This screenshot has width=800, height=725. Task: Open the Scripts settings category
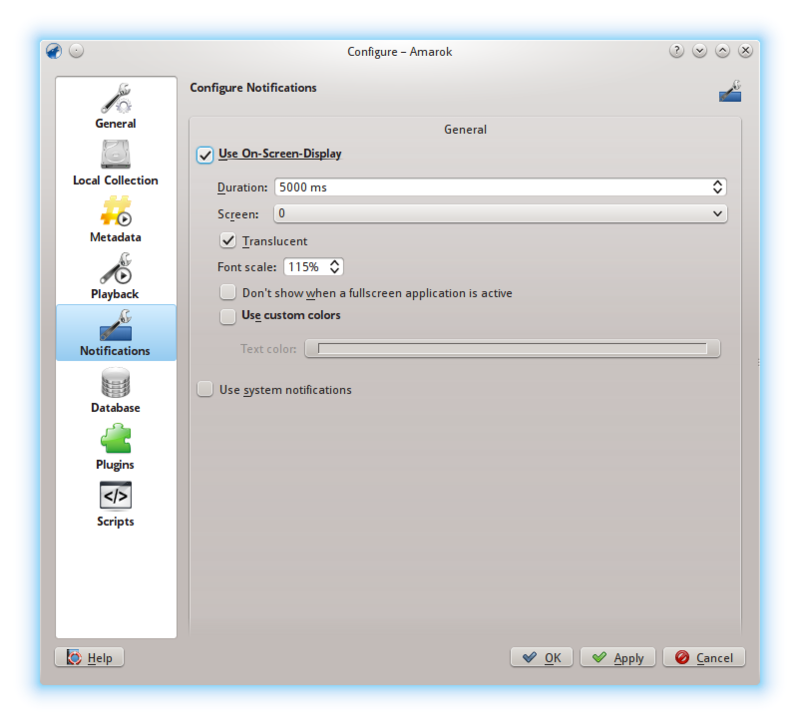pos(116,504)
